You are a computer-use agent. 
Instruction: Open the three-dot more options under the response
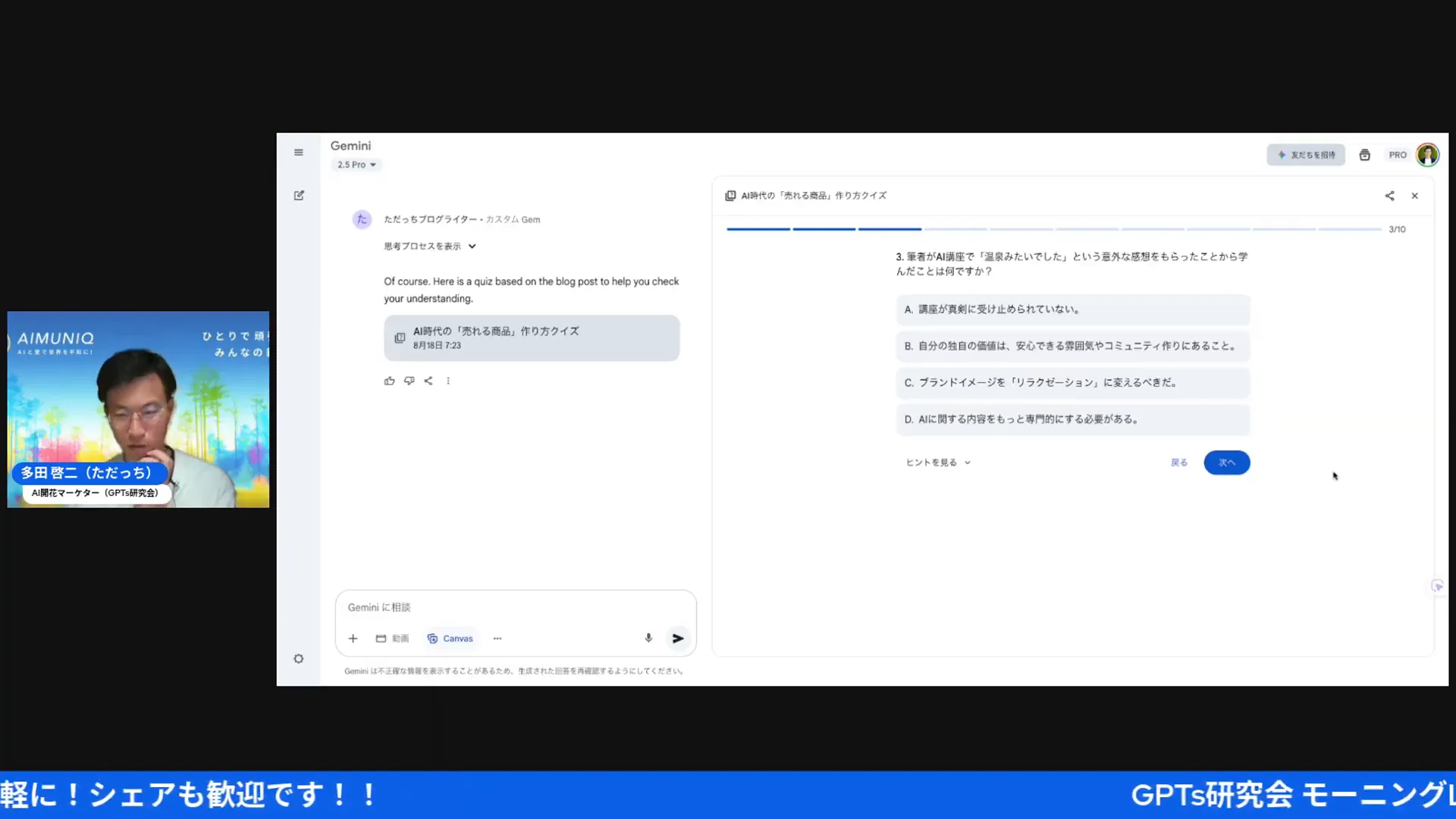448,381
